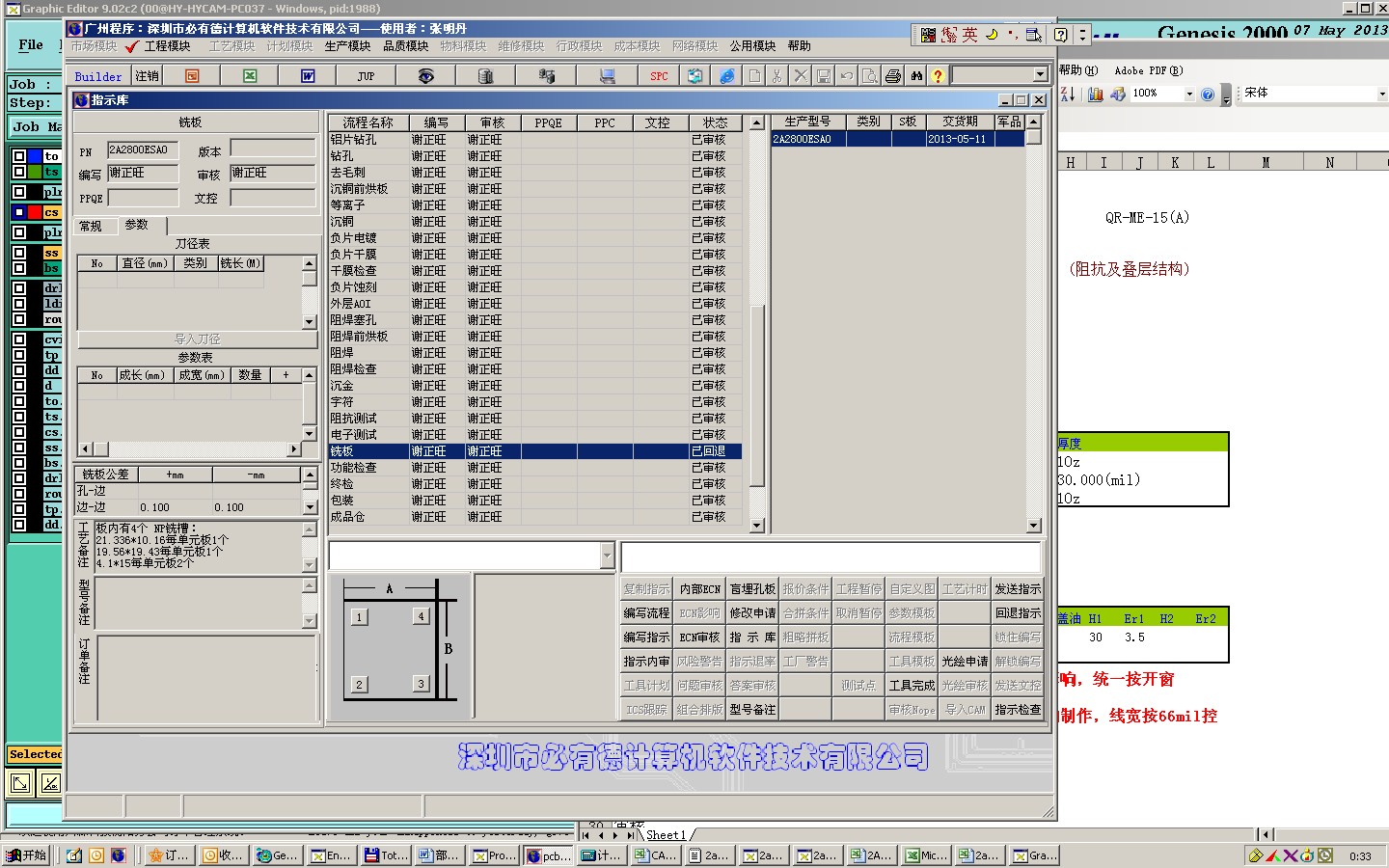Click the Excel export toolbar icon
The width and height of the screenshot is (1389, 868).
pos(250,76)
